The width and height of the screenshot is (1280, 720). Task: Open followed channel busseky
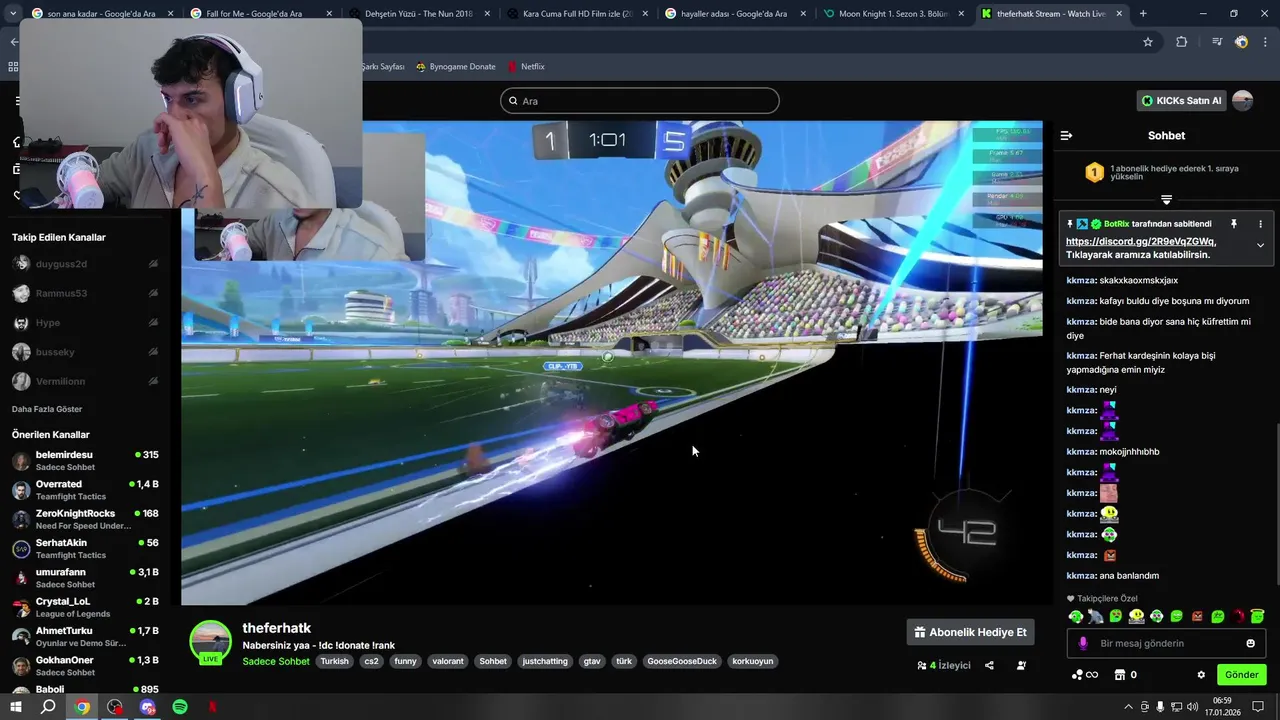pos(85,352)
